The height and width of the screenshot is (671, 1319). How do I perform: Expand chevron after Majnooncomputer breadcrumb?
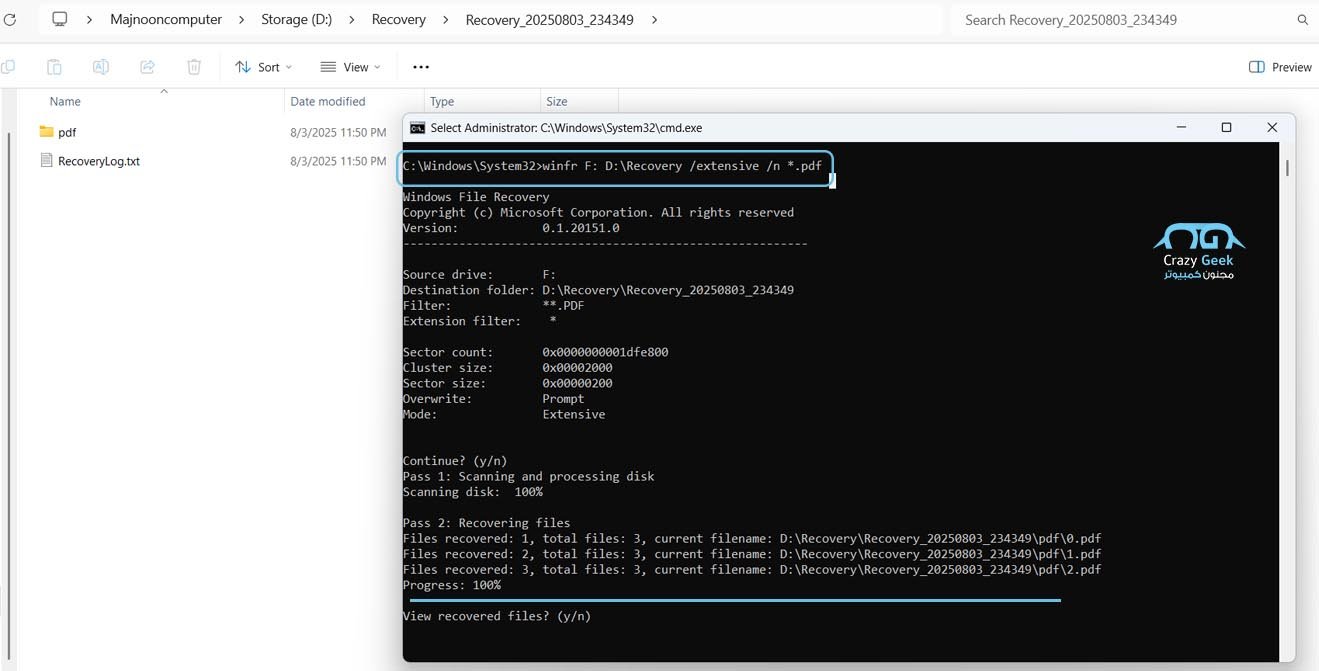tap(242, 20)
